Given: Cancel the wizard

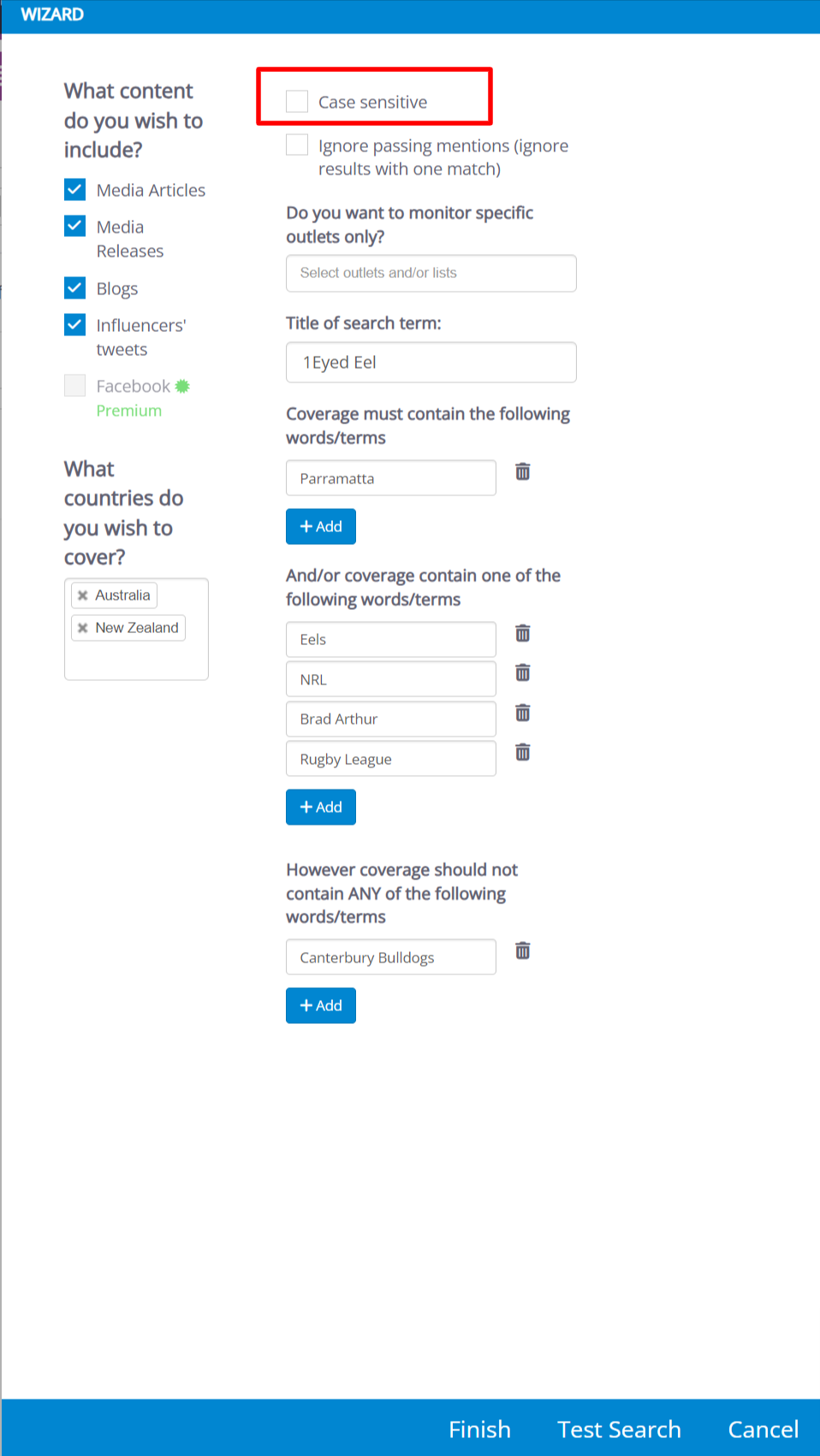Looking at the screenshot, I should [763, 1429].
